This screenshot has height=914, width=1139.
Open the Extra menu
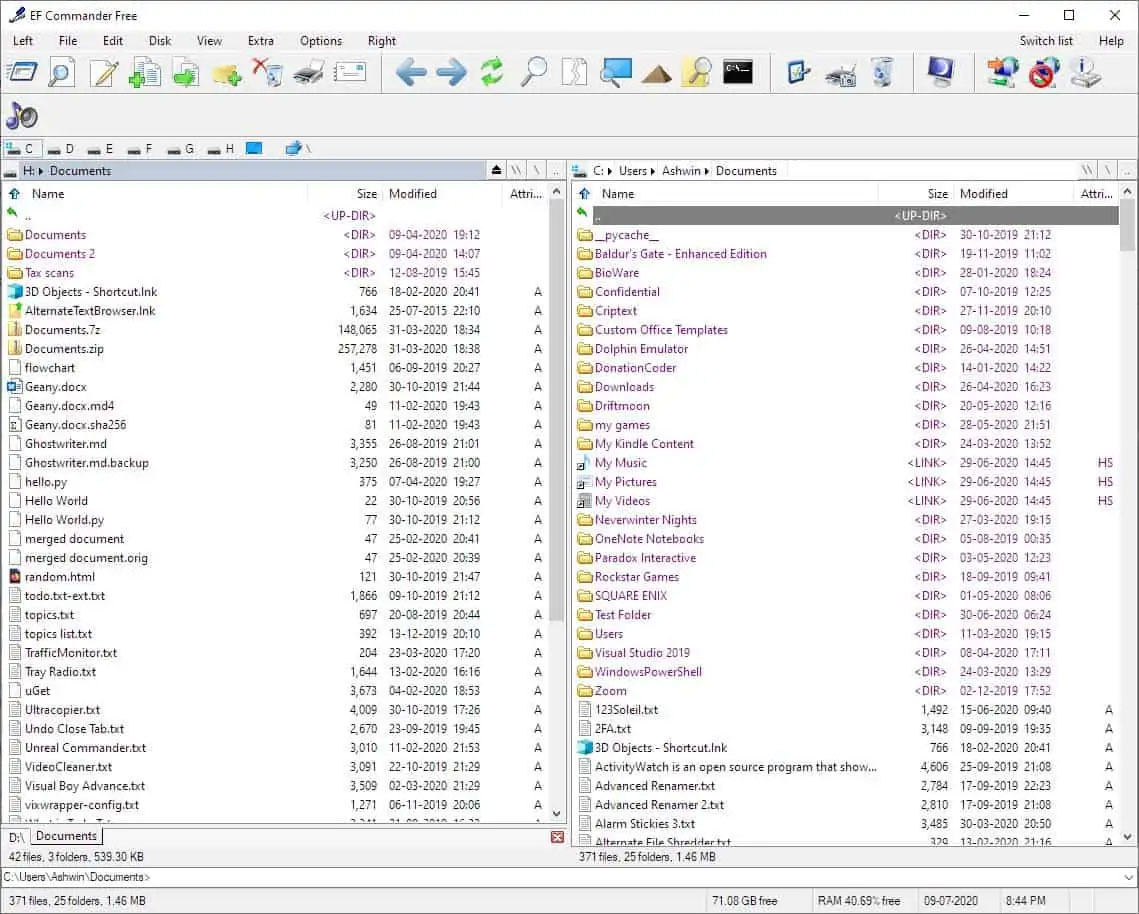pos(260,41)
